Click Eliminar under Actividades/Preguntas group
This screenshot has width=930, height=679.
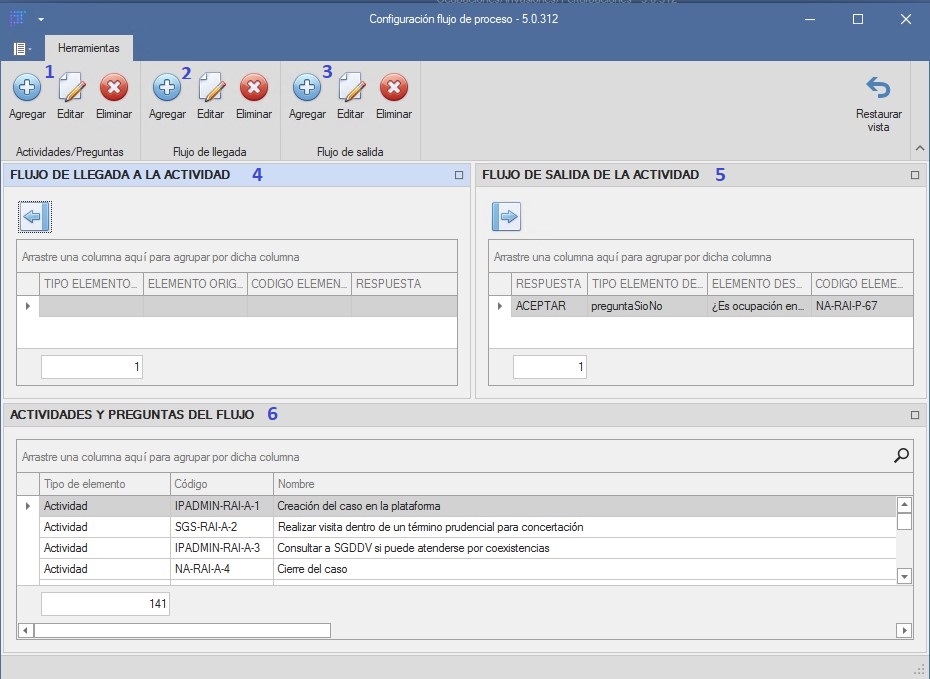[113, 95]
